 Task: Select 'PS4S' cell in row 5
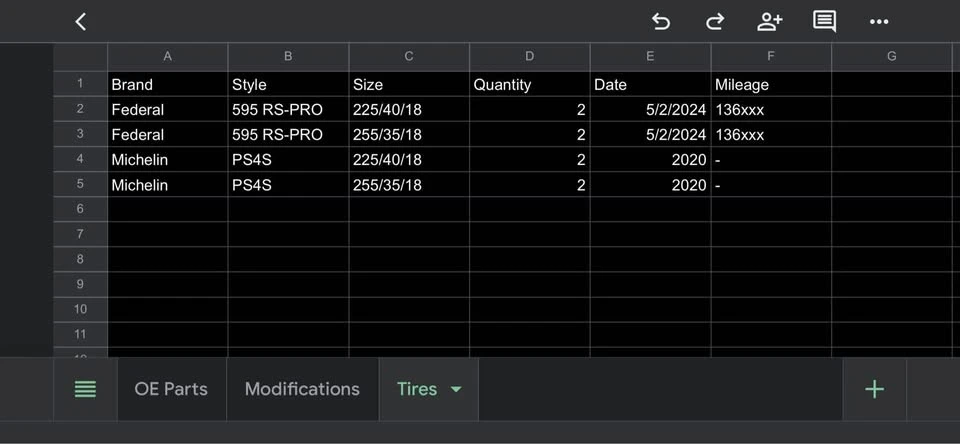pos(288,185)
